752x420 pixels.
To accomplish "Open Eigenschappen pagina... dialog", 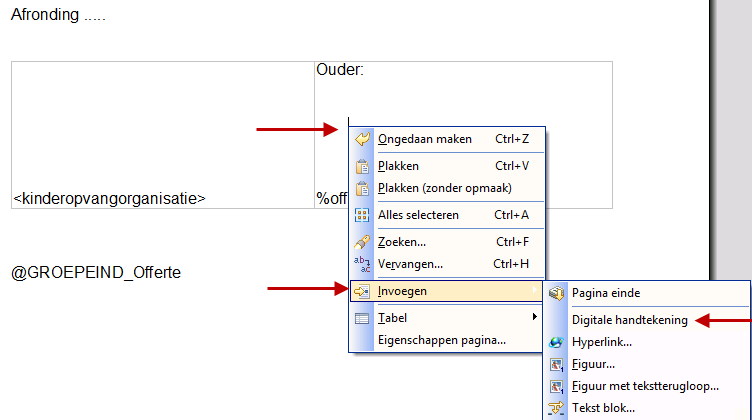I will tap(441, 340).
